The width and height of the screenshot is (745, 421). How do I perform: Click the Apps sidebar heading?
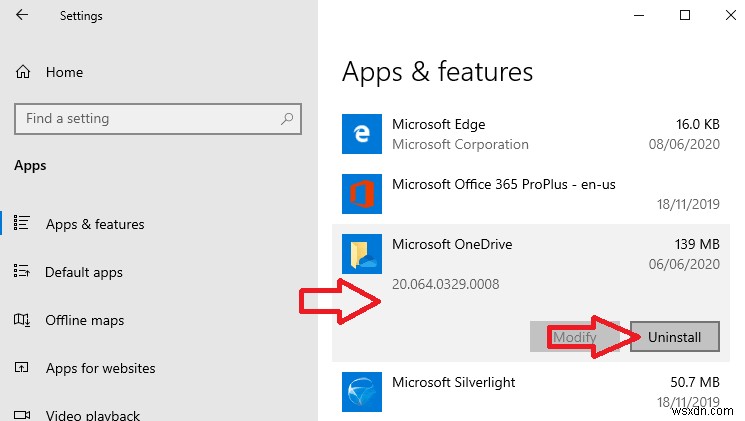click(30, 166)
